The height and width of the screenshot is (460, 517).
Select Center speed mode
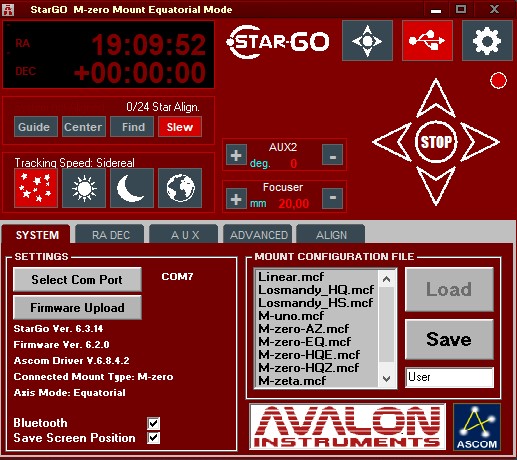(84, 127)
